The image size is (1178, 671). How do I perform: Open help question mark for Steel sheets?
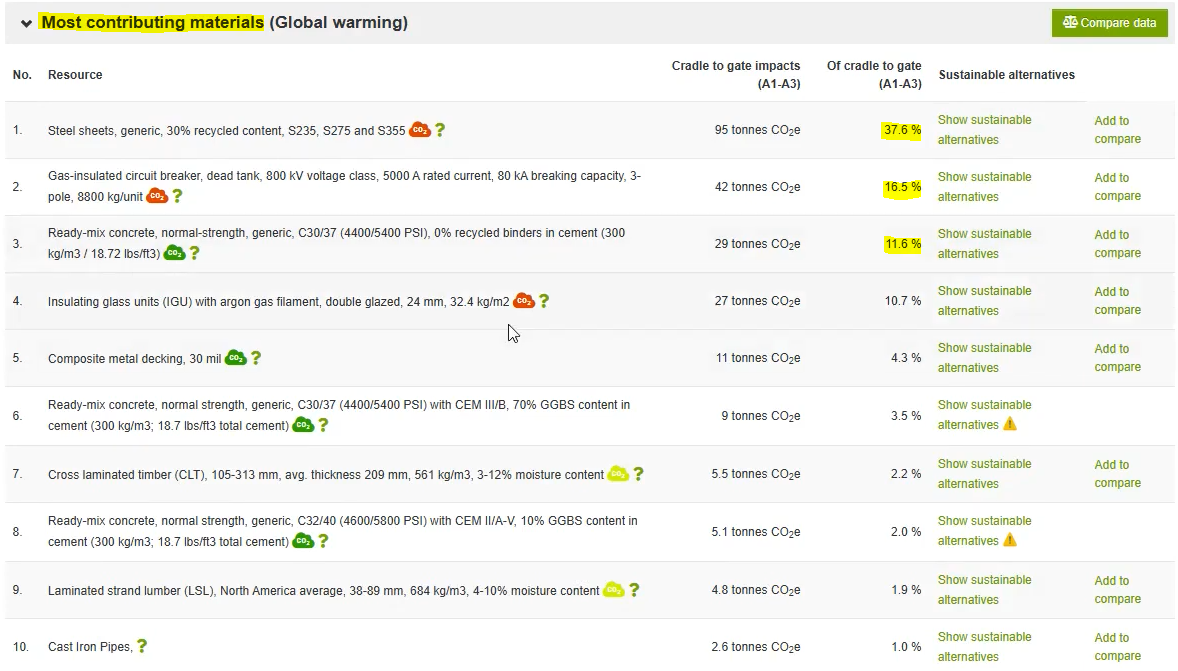tap(440, 130)
